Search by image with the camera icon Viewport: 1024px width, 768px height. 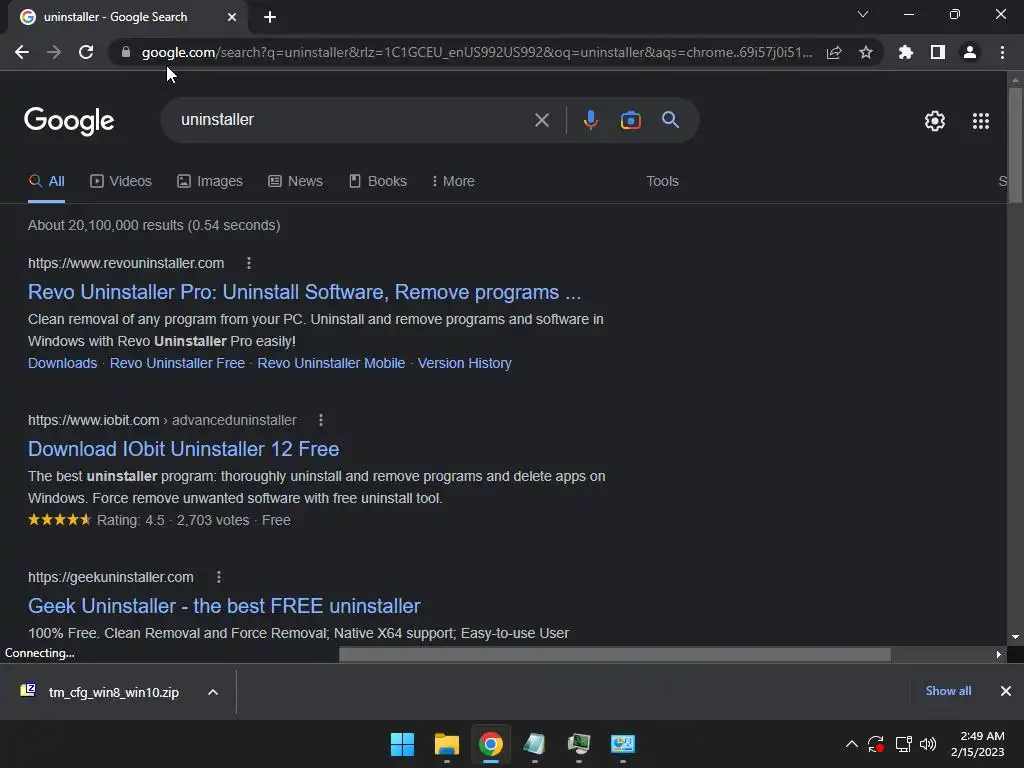[x=630, y=120]
